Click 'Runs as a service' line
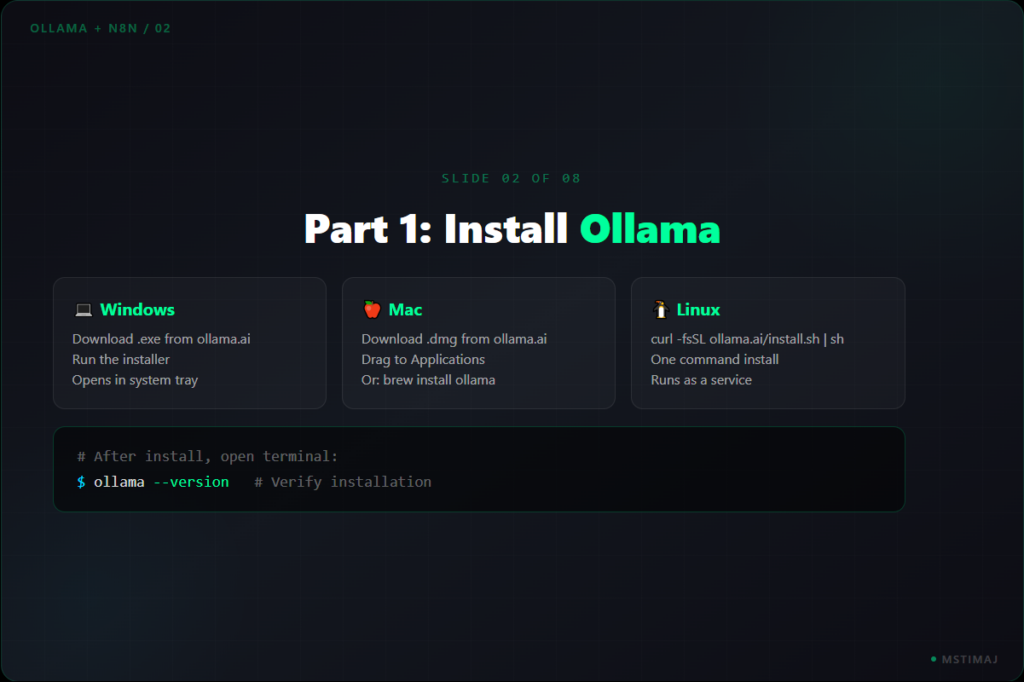This screenshot has width=1024, height=682. [701, 380]
